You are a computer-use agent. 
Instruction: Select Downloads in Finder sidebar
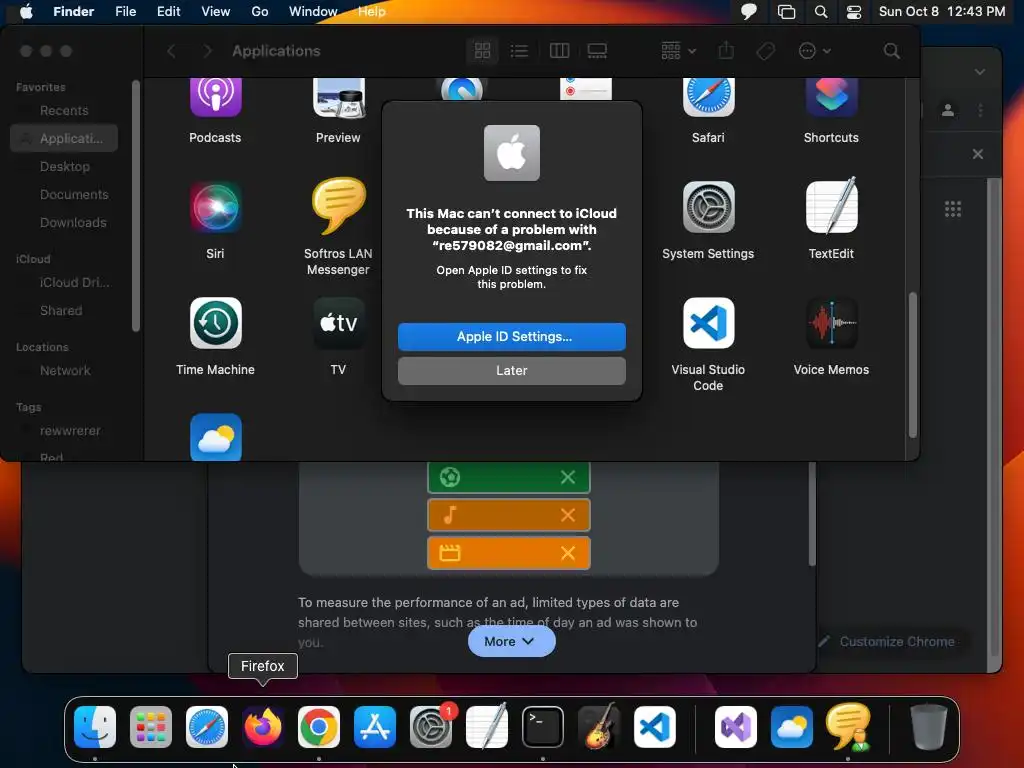[64, 223]
